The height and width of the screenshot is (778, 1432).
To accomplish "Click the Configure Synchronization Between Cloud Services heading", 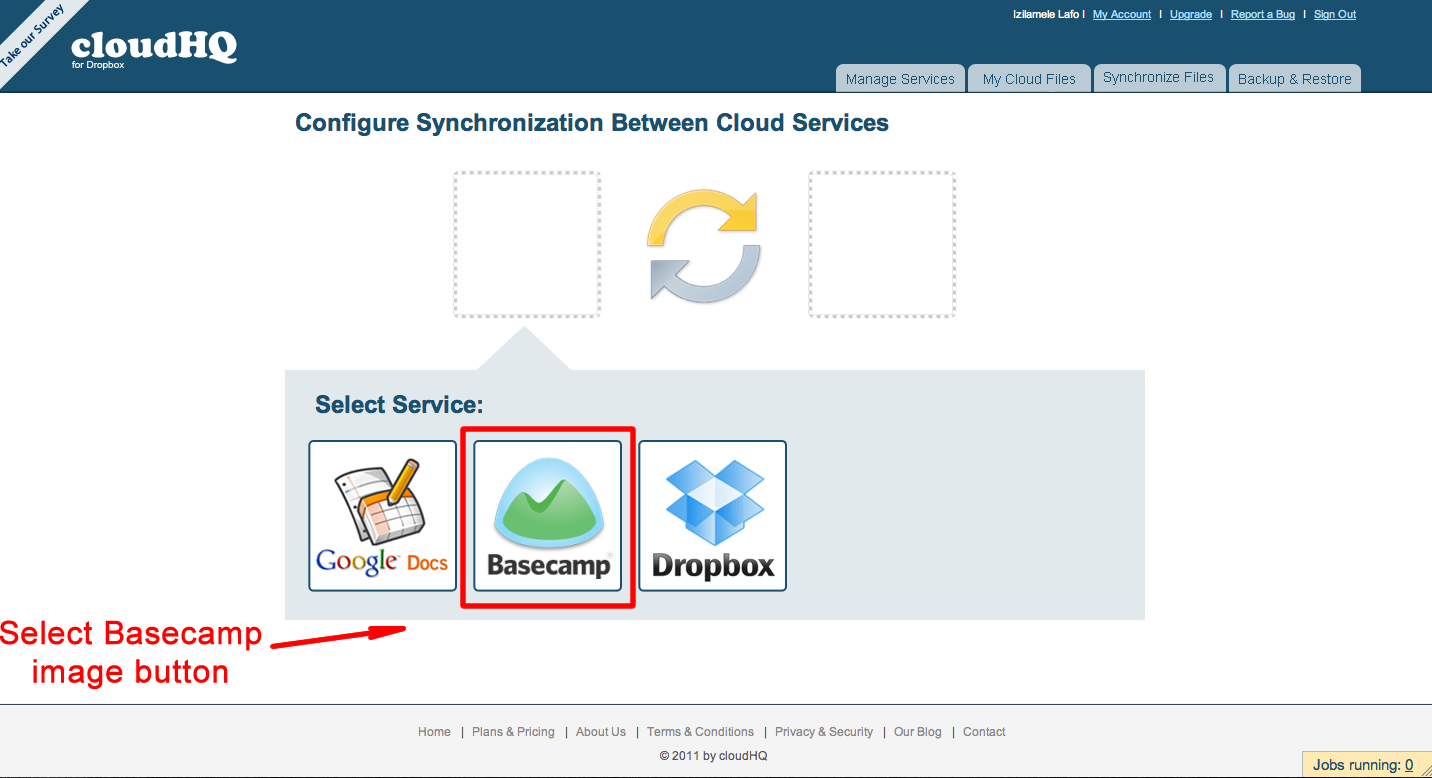I will 592,123.
